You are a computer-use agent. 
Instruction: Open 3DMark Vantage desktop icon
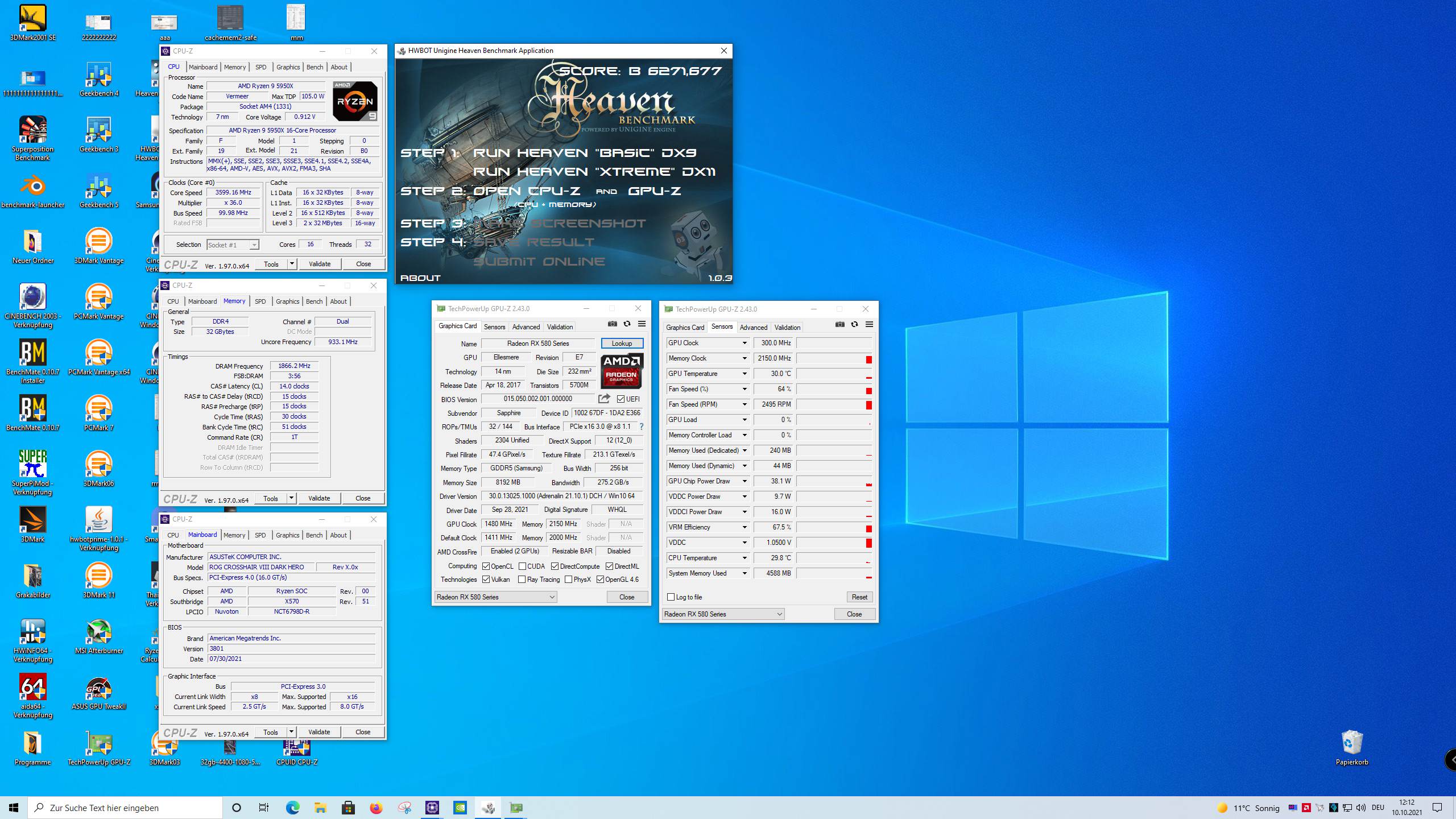click(x=99, y=246)
